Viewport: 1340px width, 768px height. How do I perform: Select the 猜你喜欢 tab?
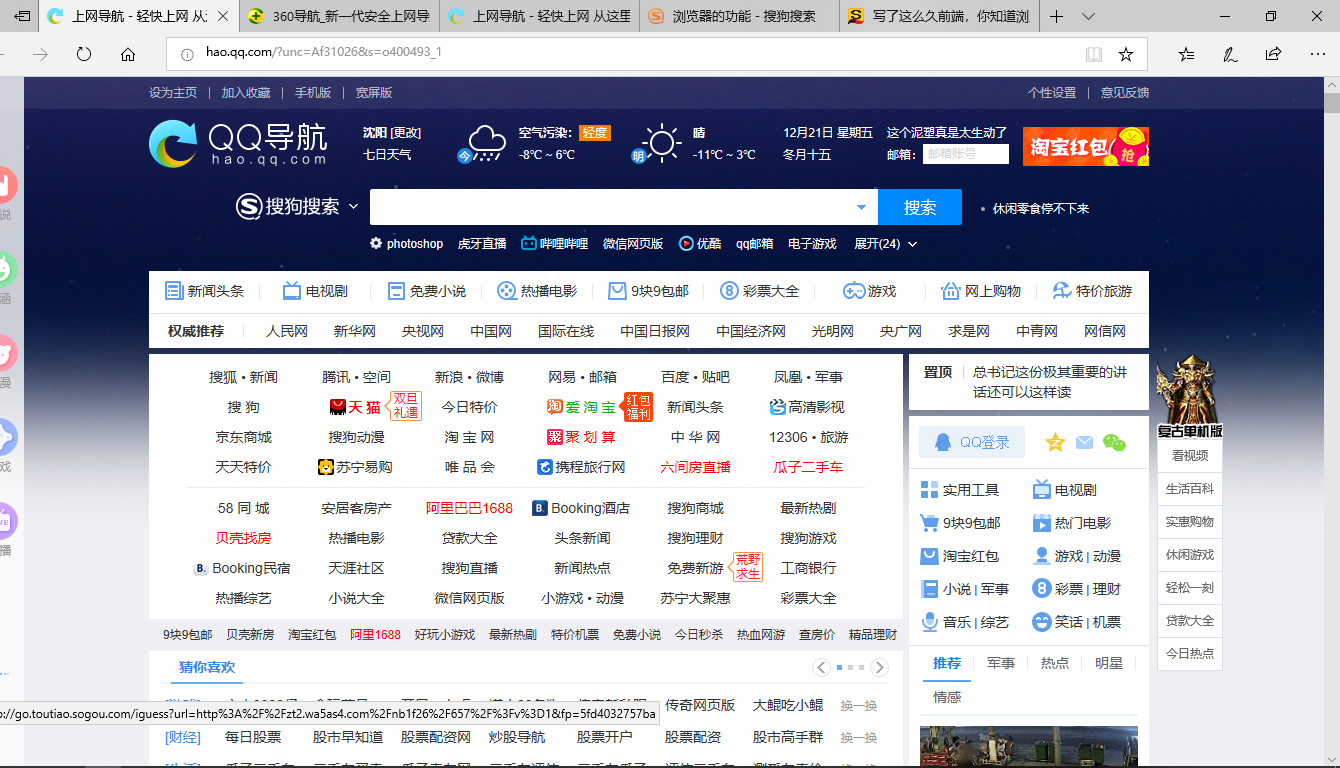point(207,667)
